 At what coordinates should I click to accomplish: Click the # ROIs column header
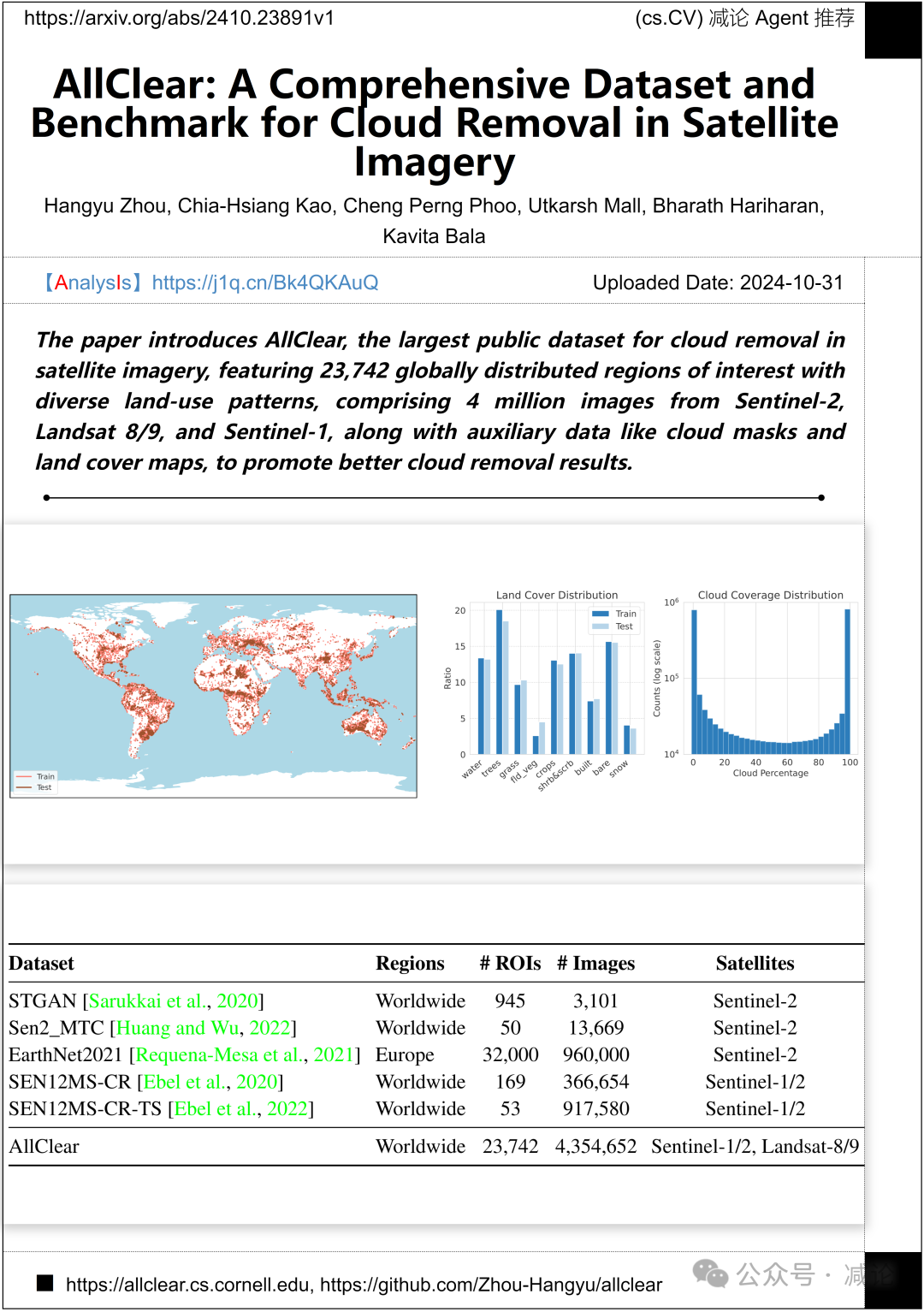(510, 964)
